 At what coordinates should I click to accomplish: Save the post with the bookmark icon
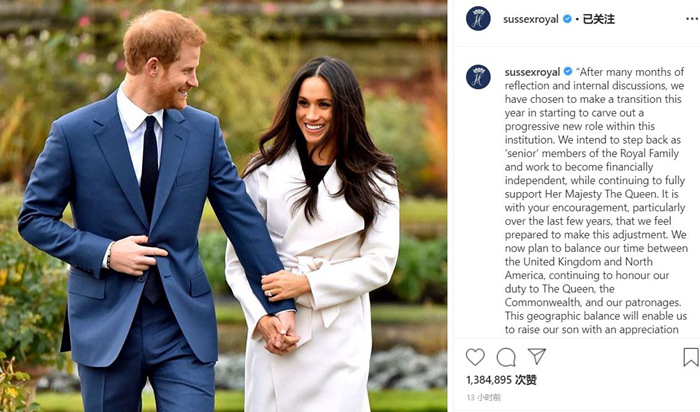(691, 357)
